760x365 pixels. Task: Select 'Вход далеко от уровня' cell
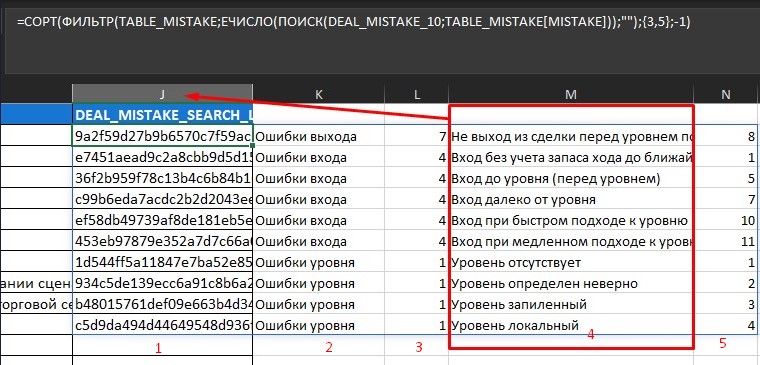click(571, 199)
